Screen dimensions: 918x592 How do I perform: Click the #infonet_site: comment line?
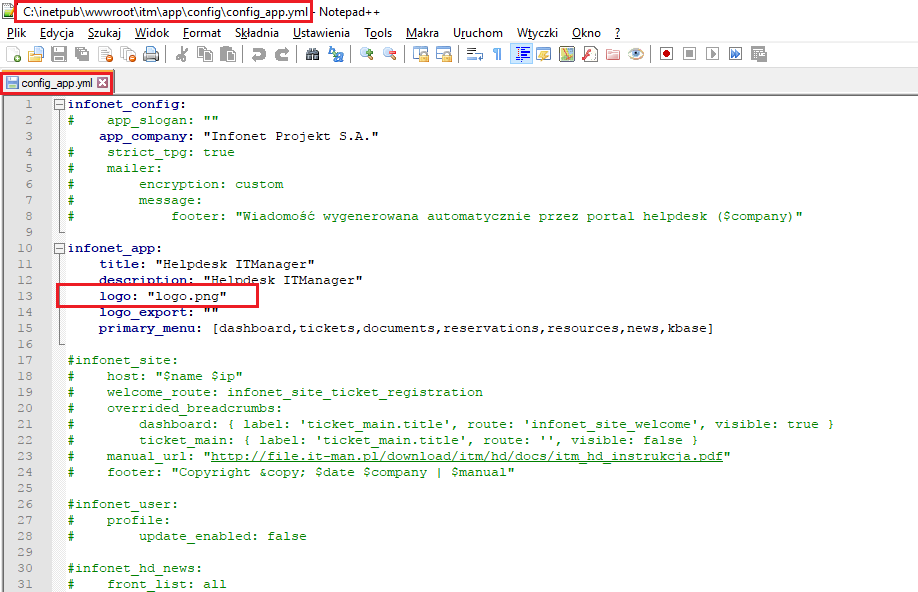(122, 360)
